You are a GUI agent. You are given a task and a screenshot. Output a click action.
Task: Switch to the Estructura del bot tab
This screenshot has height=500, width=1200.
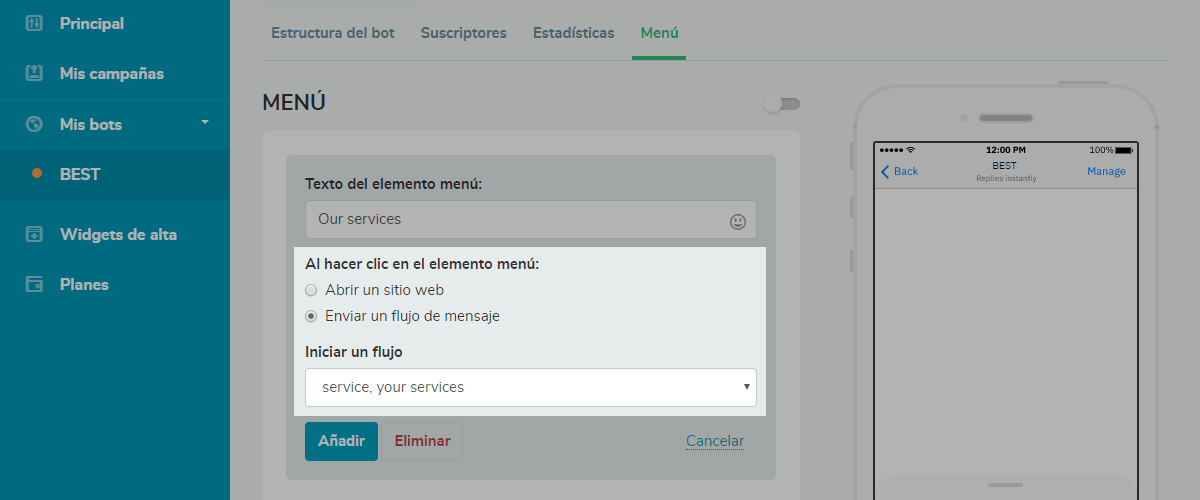click(x=333, y=33)
